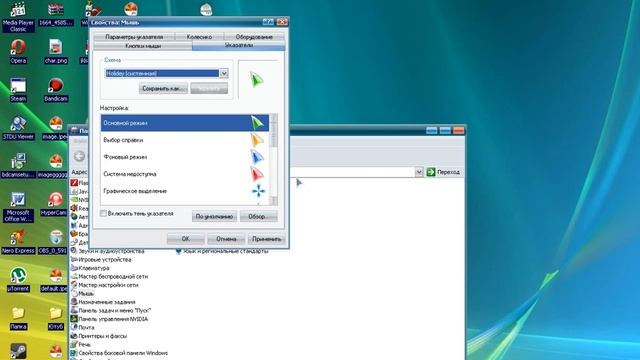This screenshot has height=360, width=640.
Task: Open Игровые устройства in the Control Panel
Action: tap(101, 259)
